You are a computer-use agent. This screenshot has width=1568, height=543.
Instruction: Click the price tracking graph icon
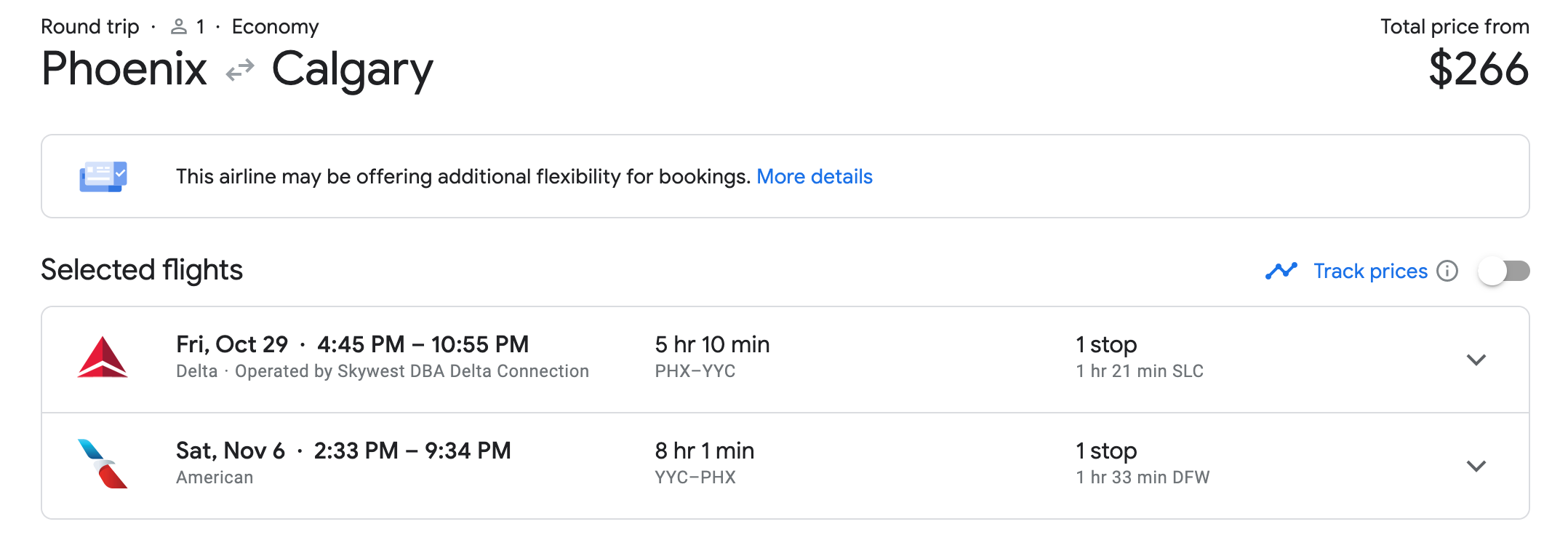click(x=1281, y=271)
